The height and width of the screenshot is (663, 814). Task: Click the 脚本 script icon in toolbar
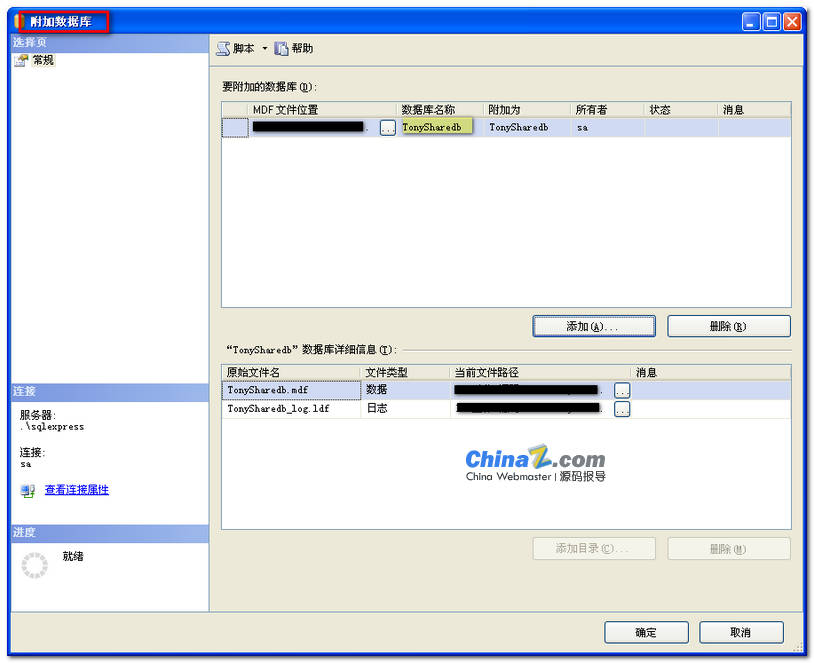(x=223, y=49)
